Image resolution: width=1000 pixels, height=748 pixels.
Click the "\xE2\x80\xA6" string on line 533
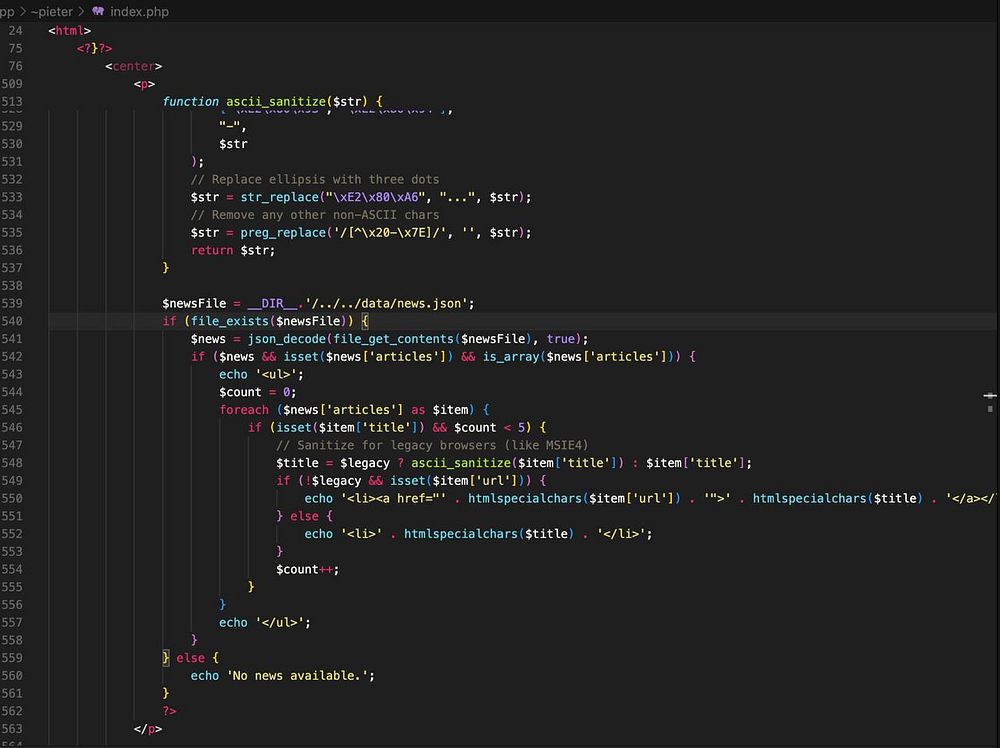pyautogui.click(x=375, y=198)
